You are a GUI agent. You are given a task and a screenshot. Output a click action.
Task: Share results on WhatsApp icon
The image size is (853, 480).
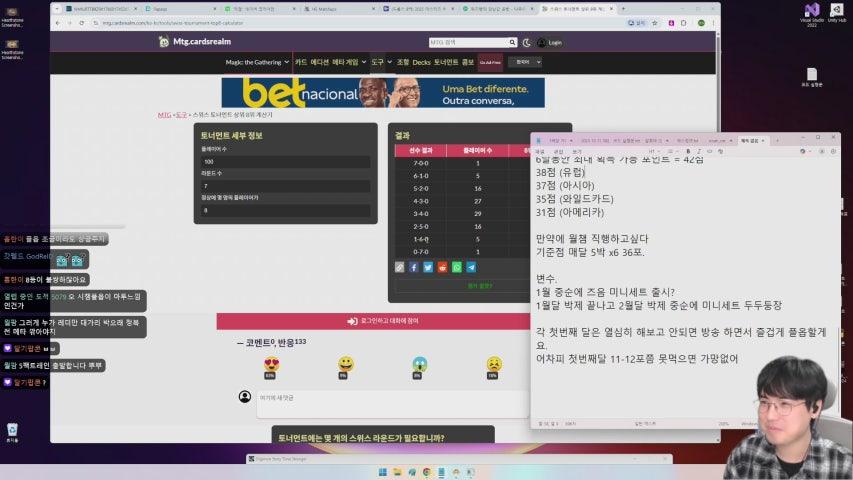point(457,267)
